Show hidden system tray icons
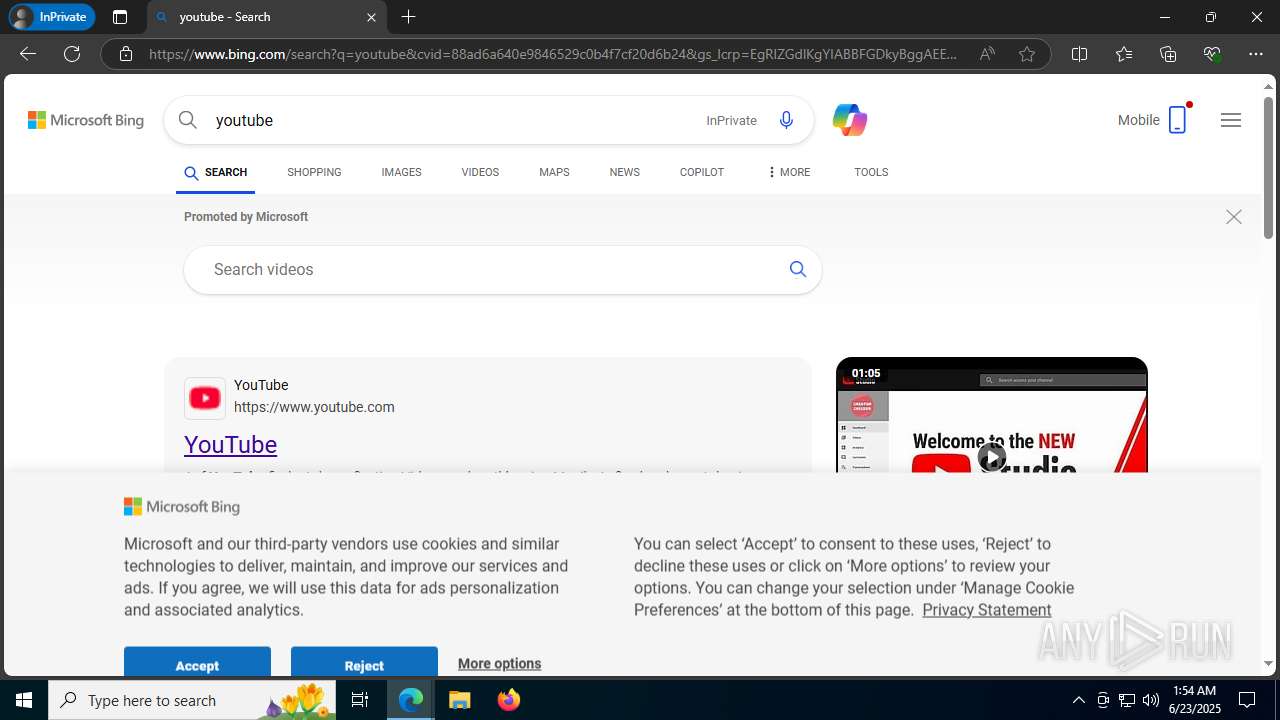Screen dimensions: 1280x720 click(1078, 700)
